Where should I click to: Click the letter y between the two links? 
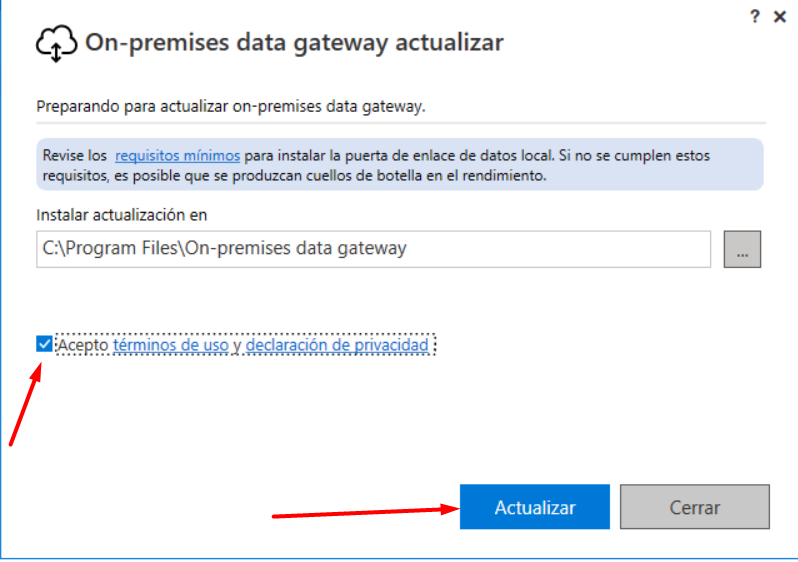click(237, 346)
